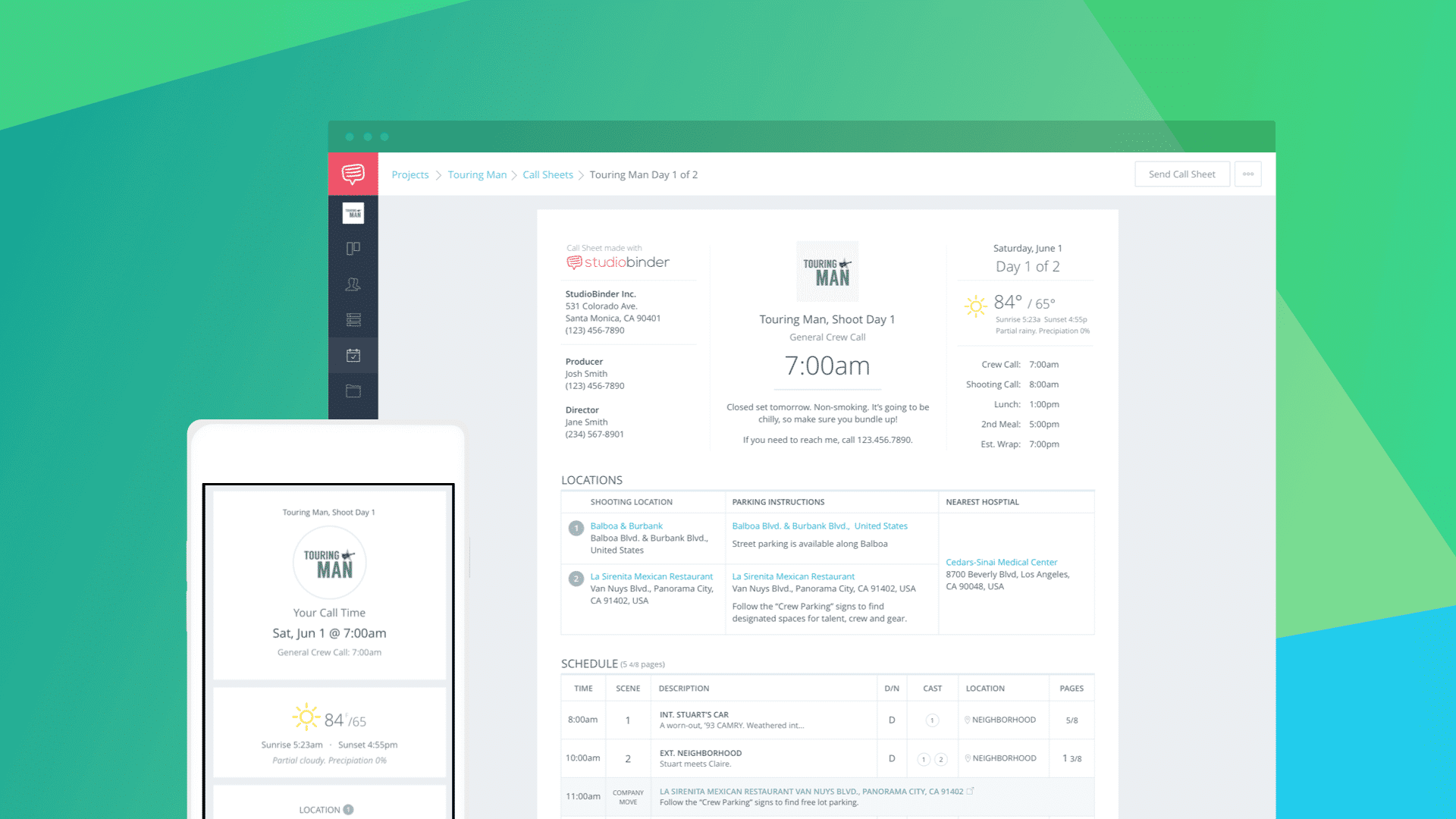Toggle weather icon for shoot day forecast
1456x819 pixels.
click(973, 305)
